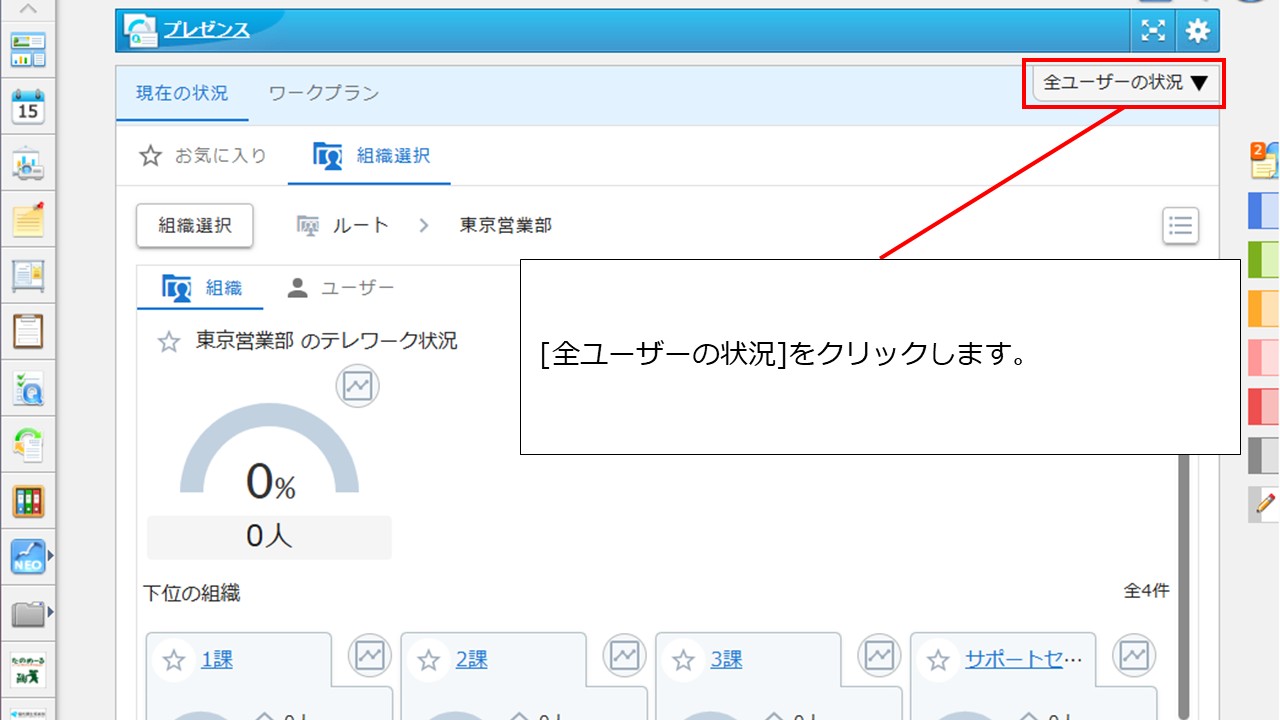This screenshot has height=720, width=1280.
Task: Star the 3課 organization card
Action: tap(684, 660)
